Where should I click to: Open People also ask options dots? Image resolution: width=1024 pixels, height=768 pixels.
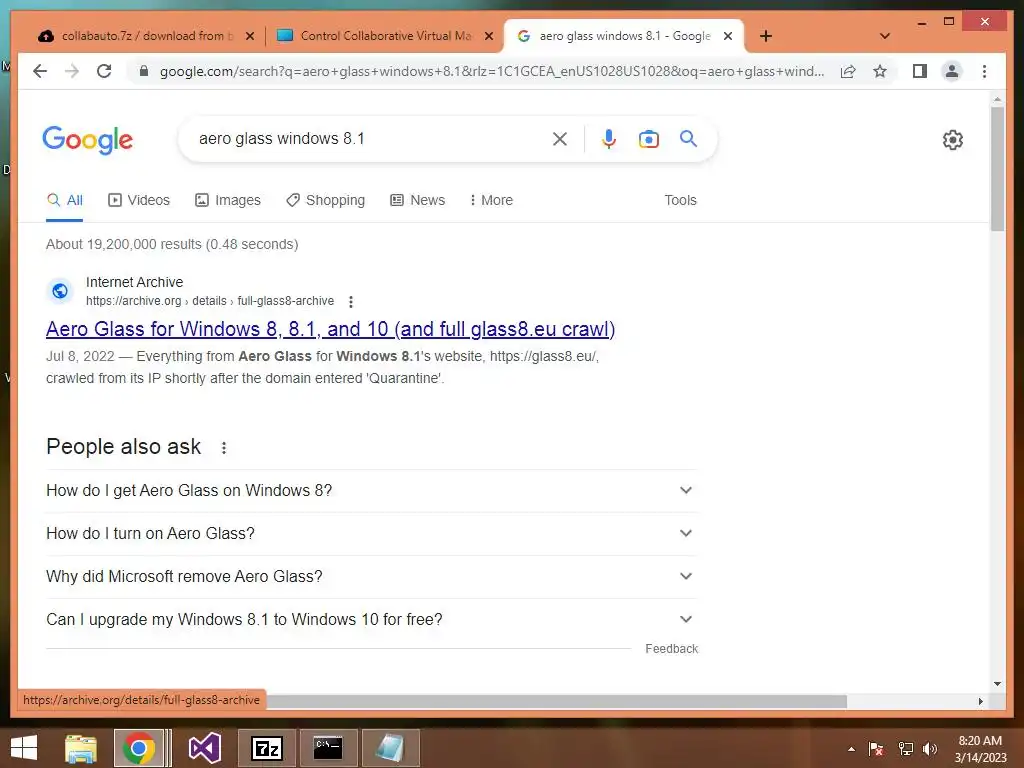223,447
